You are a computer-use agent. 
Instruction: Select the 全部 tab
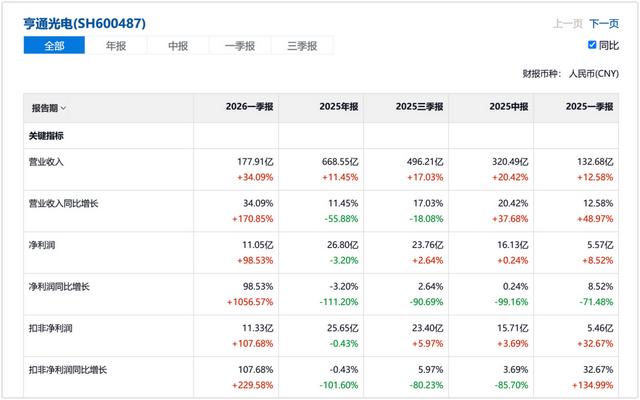(x=54, y=45)
